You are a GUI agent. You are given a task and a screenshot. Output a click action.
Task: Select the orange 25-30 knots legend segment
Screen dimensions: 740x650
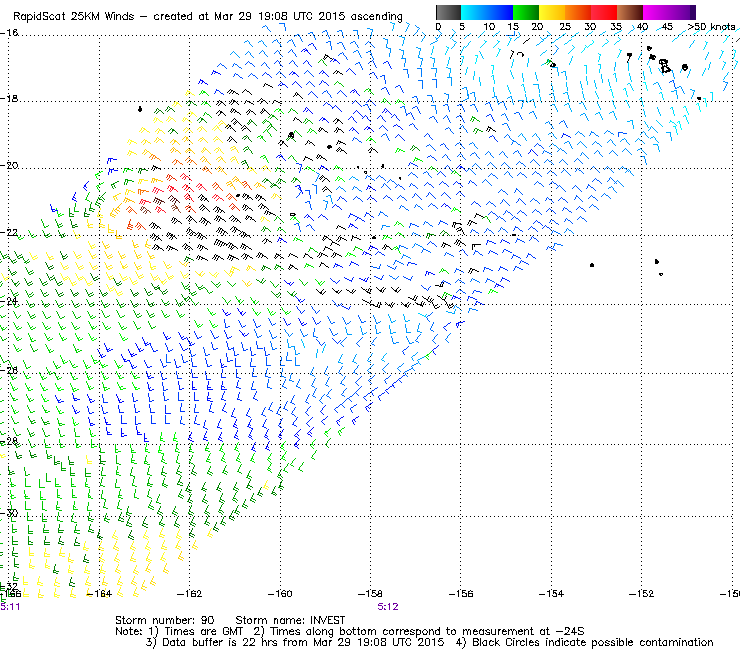(578, 12)
